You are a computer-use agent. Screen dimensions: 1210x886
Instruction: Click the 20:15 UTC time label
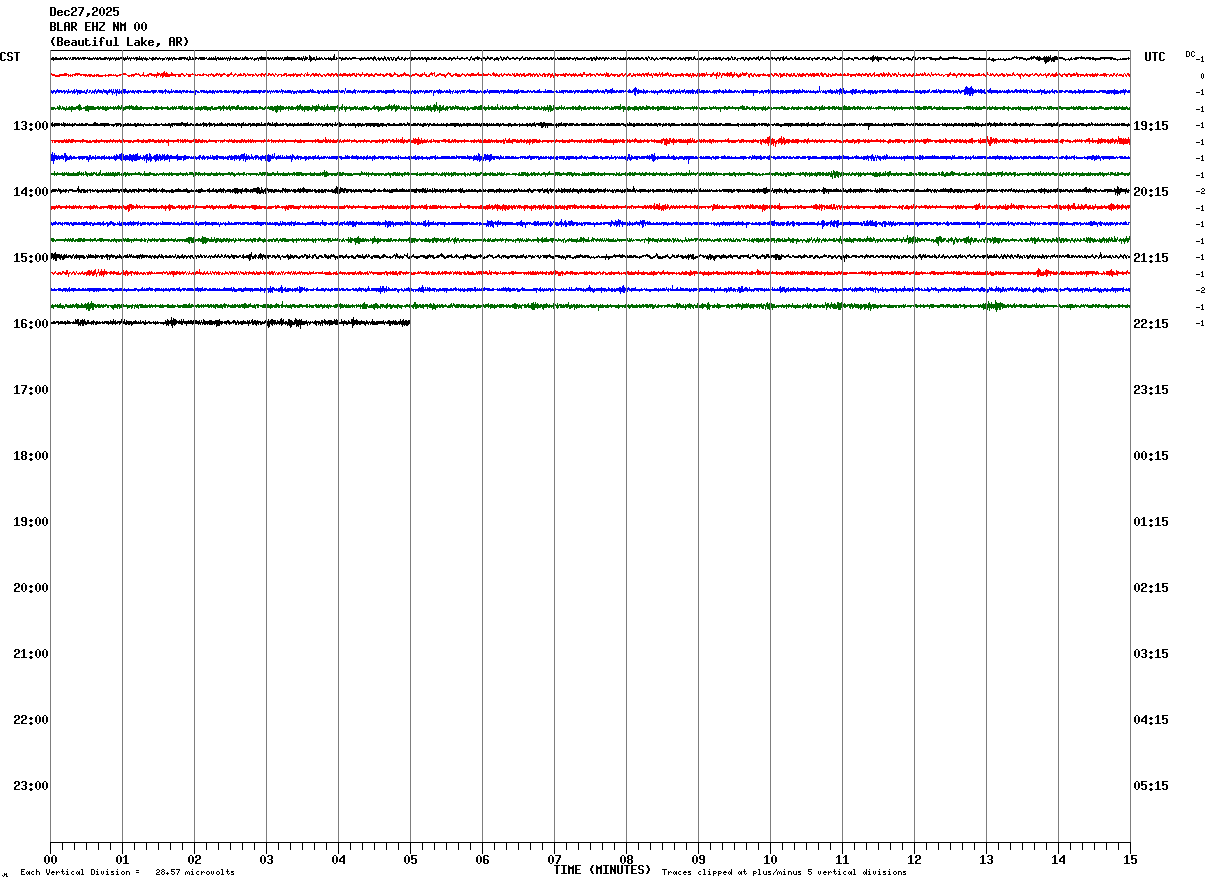click(x=1151, y=192)
